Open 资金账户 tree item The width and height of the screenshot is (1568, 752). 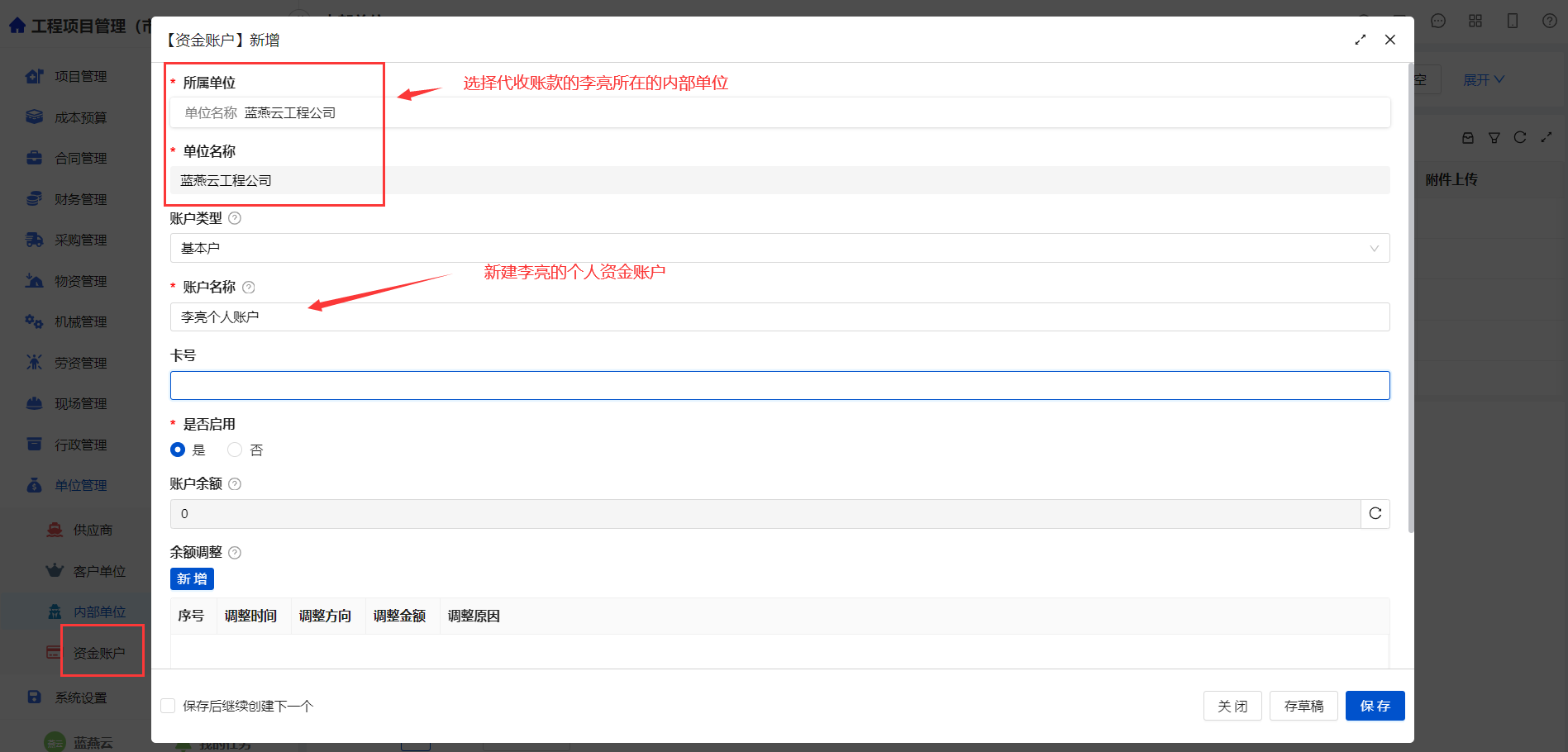[99, 654]
